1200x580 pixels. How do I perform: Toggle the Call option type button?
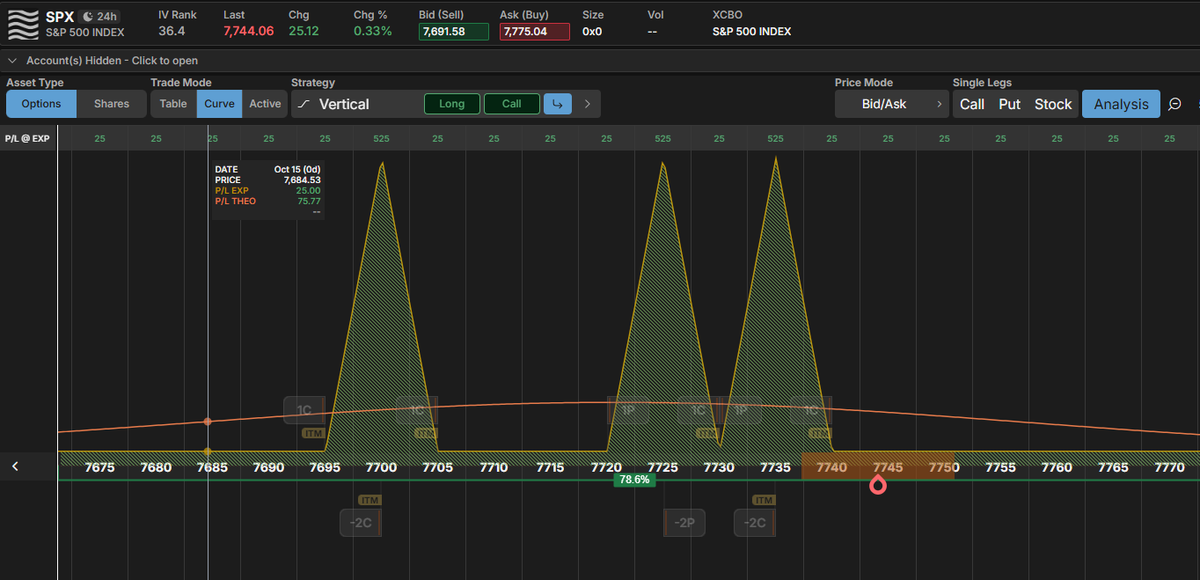[512, 104]
